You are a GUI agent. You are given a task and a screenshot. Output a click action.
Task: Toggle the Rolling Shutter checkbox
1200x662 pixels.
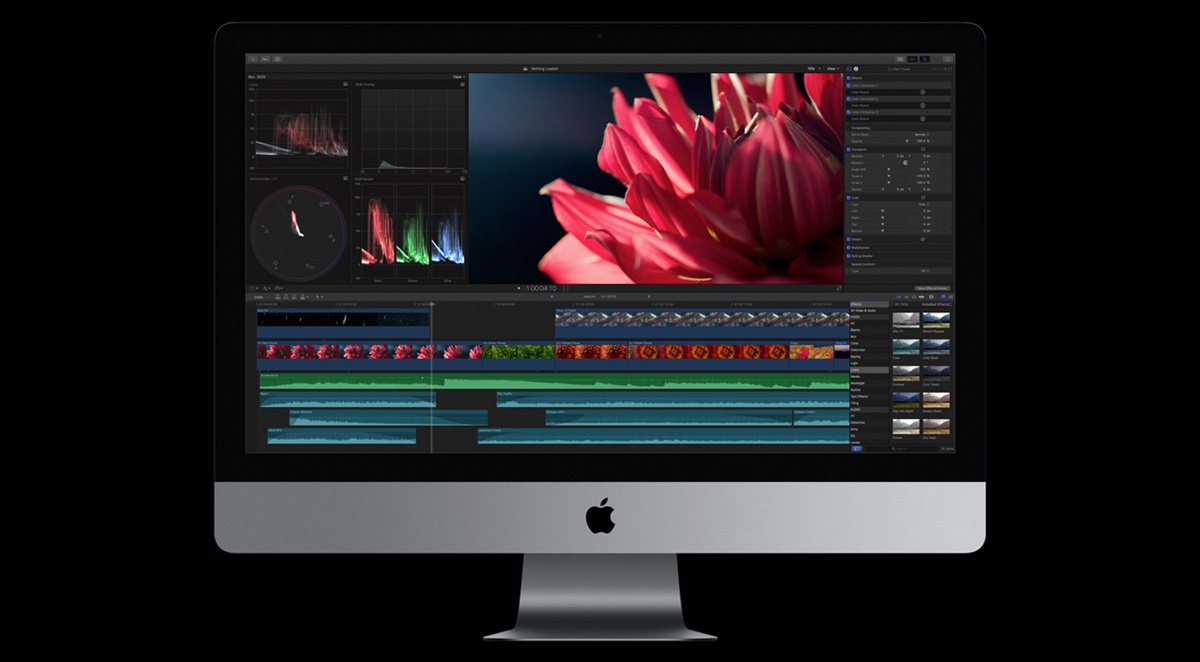click(x=849, y=256)
